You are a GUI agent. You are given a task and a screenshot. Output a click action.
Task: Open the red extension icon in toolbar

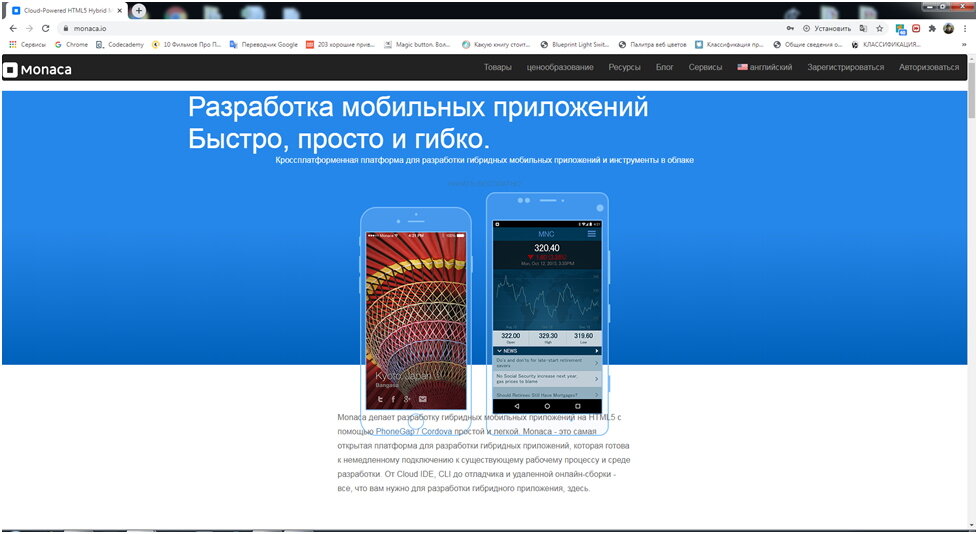(x=916, y=28)
